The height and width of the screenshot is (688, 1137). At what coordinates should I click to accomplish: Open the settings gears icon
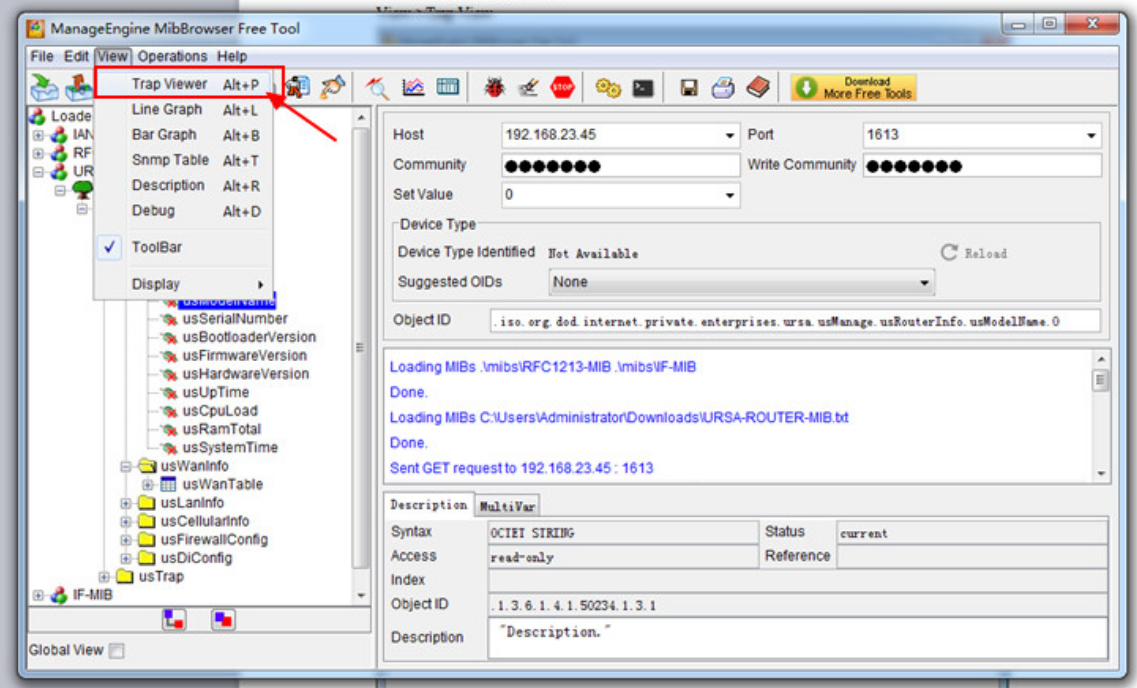coord(608,88)
